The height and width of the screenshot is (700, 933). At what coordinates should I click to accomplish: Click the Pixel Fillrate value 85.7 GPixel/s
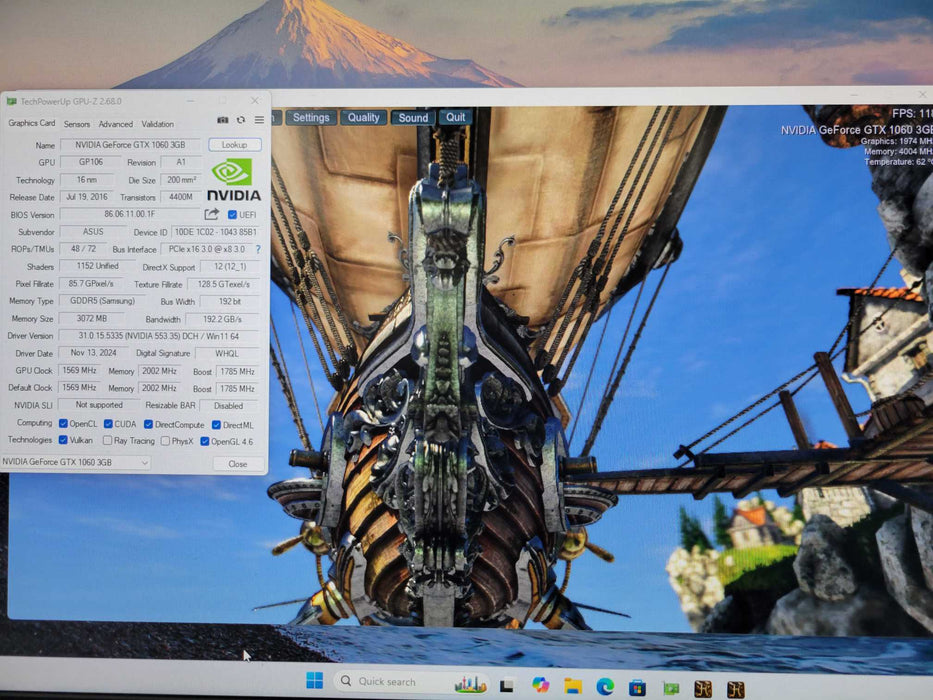pos(91,283)
